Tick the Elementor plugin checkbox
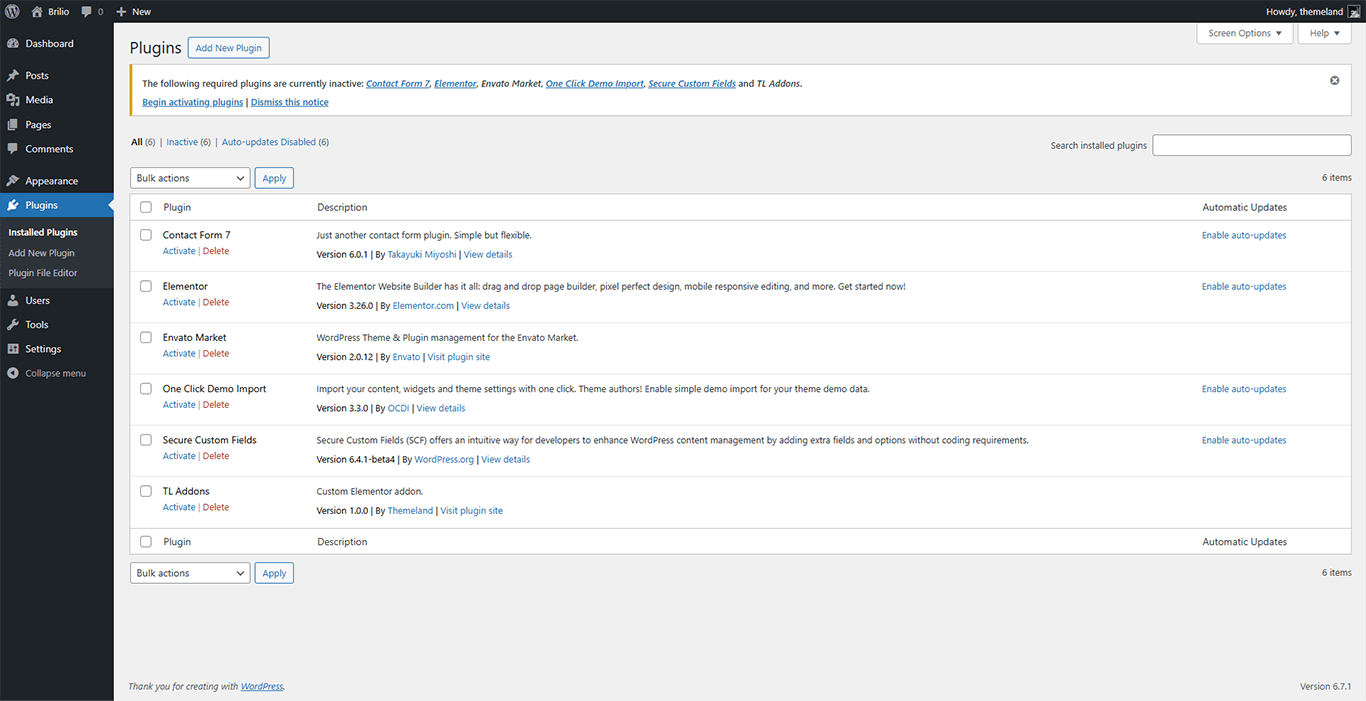Screen dimensions: 1366x701 tap(146, 286)
